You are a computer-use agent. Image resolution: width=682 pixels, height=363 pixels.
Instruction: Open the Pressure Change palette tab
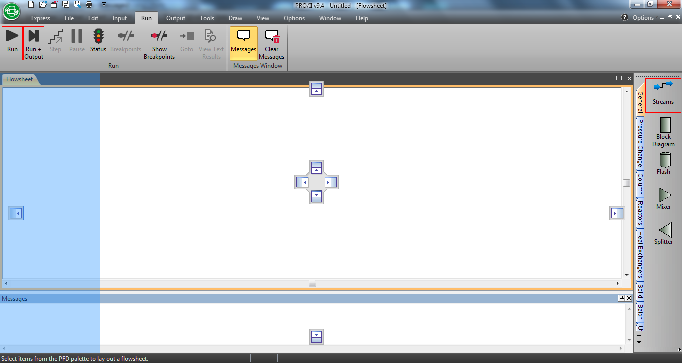click(x=640, y=143)
